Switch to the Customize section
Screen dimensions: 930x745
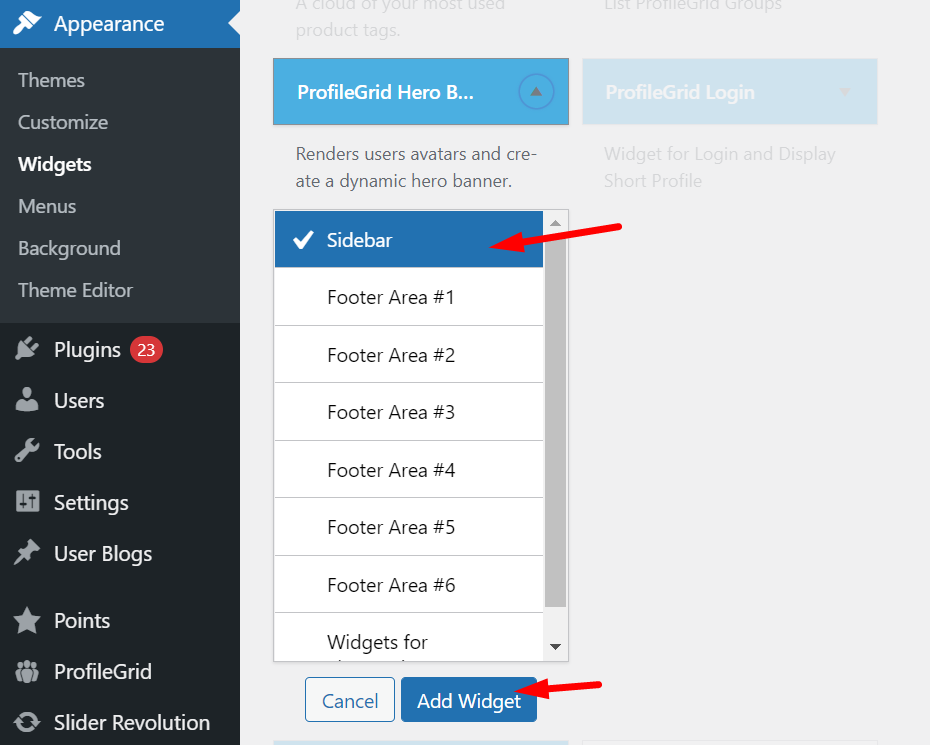tap(62, 122)
